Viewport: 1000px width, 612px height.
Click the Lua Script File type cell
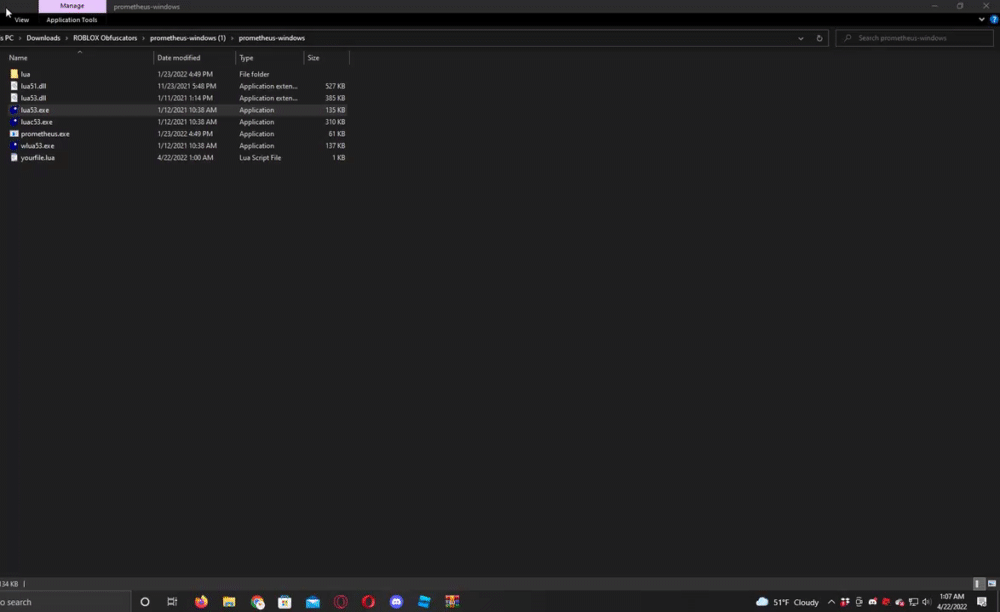coord(260,158)
